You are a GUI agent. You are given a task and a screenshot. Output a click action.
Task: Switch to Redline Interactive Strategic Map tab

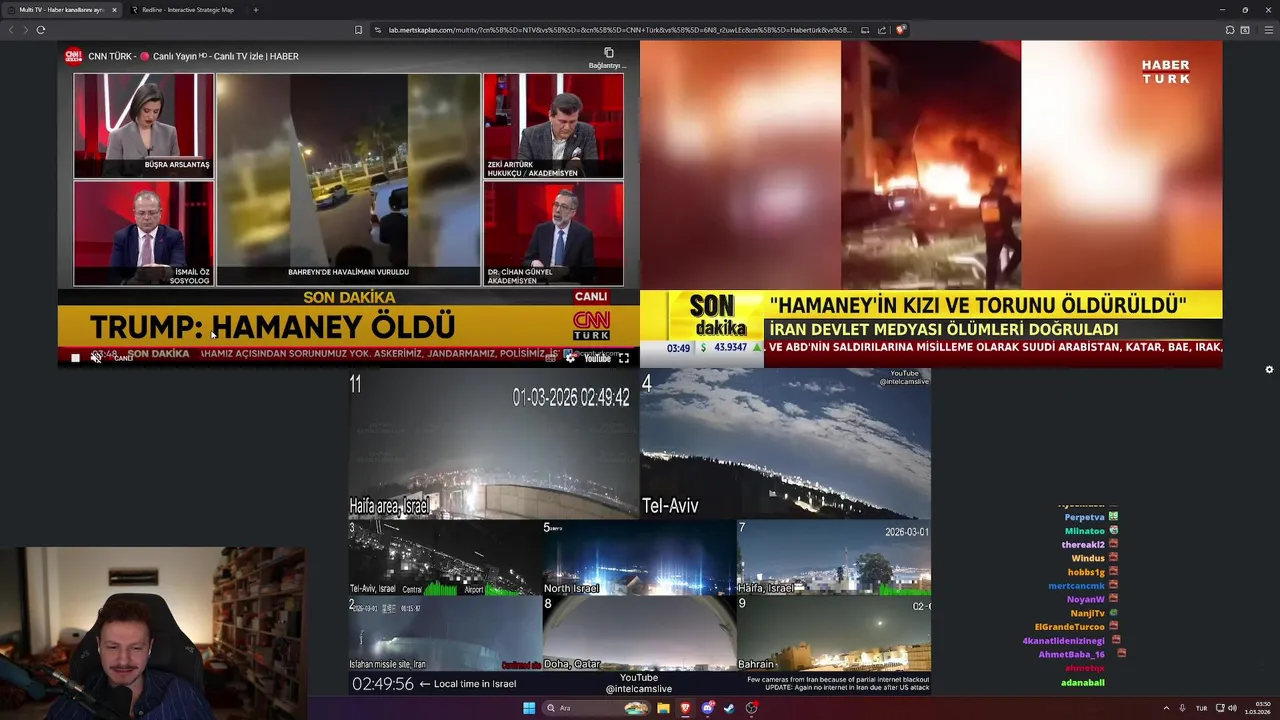coord(187,10)
